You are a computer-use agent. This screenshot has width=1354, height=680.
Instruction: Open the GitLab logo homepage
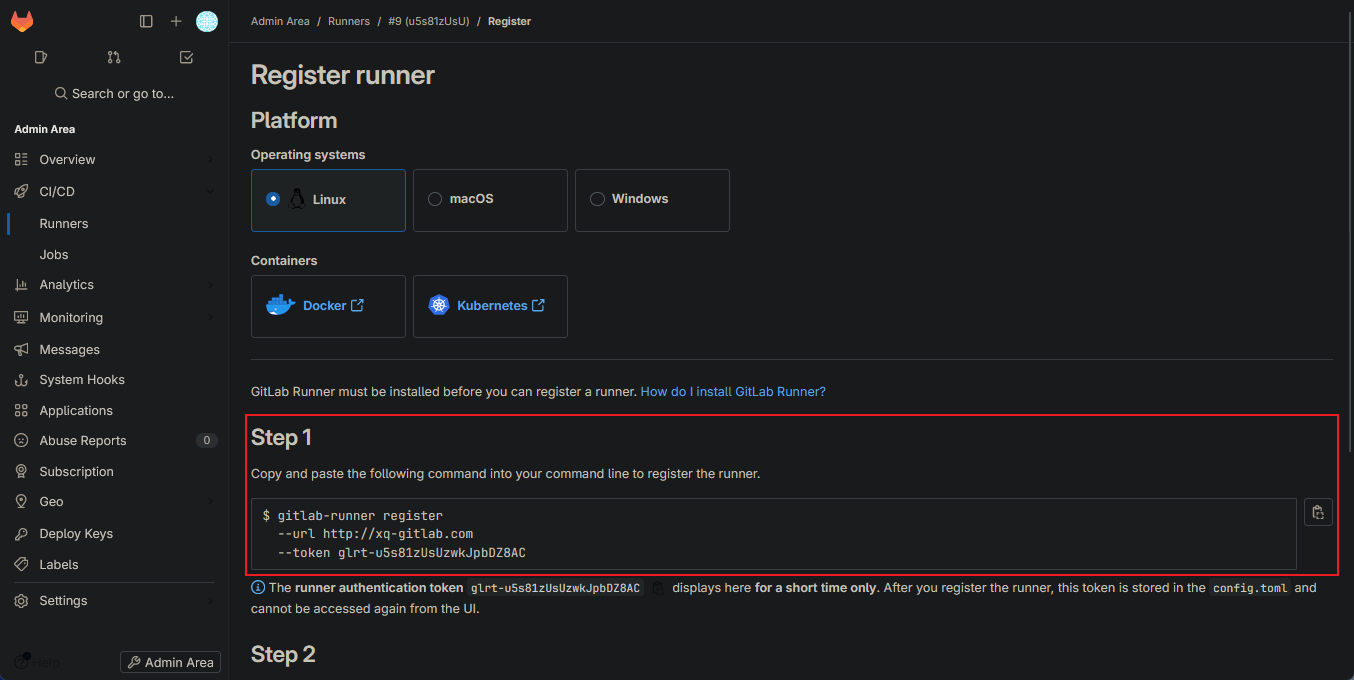pos(22,21)
